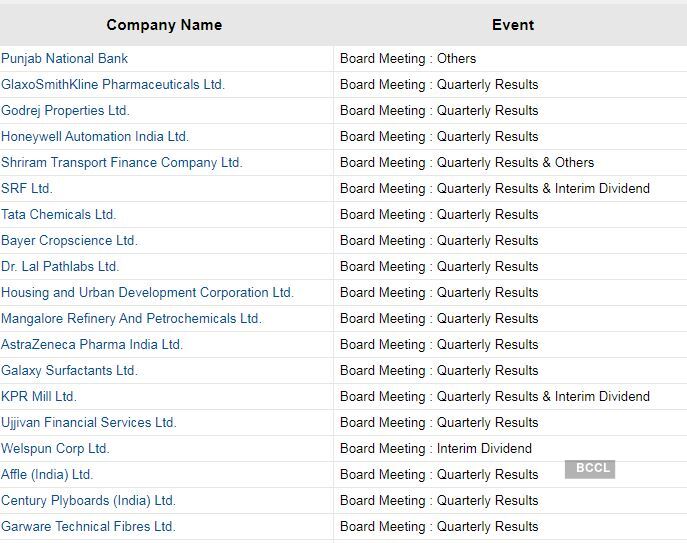Select Godrej Properties Ltd. link
687x543 pixels.
(66, 111)
